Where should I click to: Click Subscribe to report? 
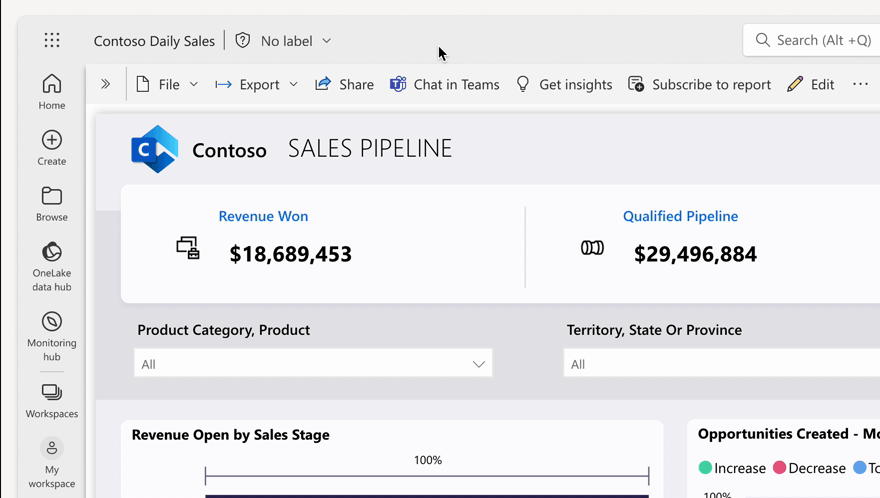tap(699, 84)
